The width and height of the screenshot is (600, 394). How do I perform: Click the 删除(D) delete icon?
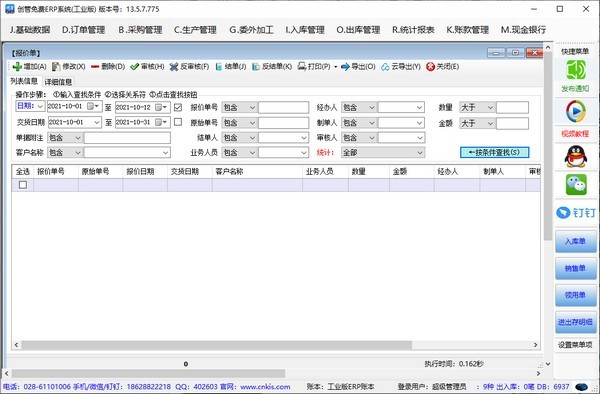(95, 67)
